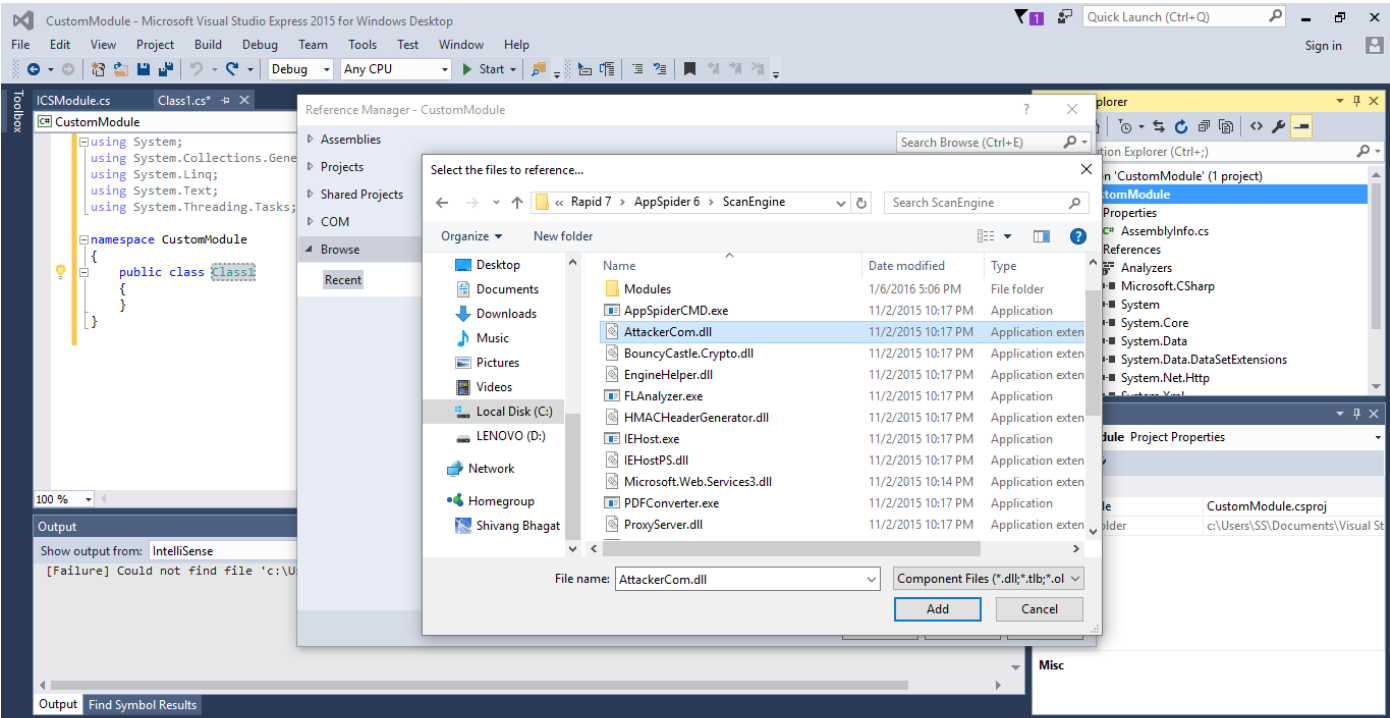Collapse the namespace CustomModule code block
This screenshot has height=718, width=1390.
tap(84, 240)
